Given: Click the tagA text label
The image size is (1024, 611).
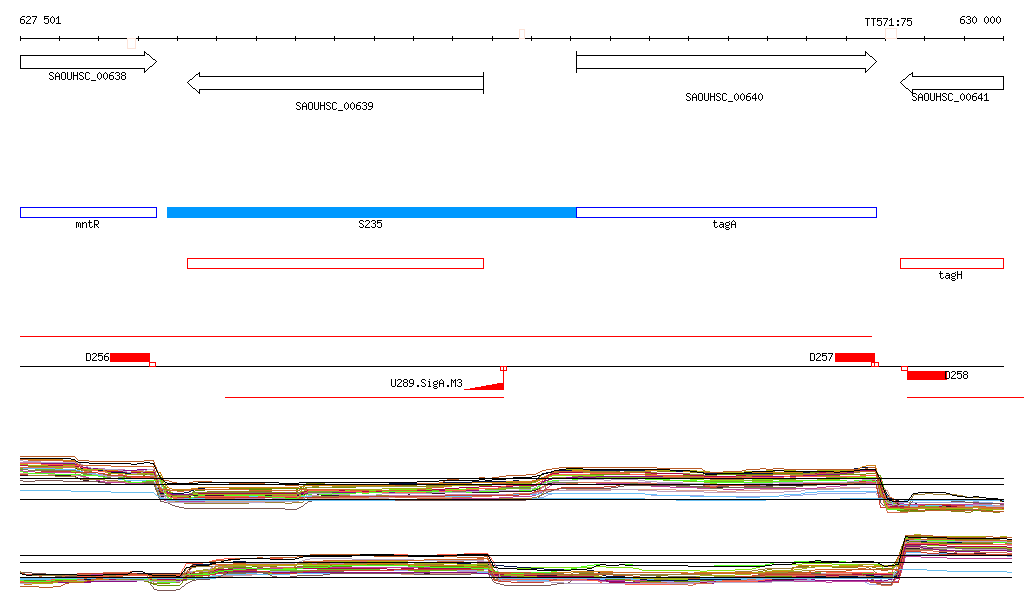Looking at the screenshot, I should coord(724,225).
